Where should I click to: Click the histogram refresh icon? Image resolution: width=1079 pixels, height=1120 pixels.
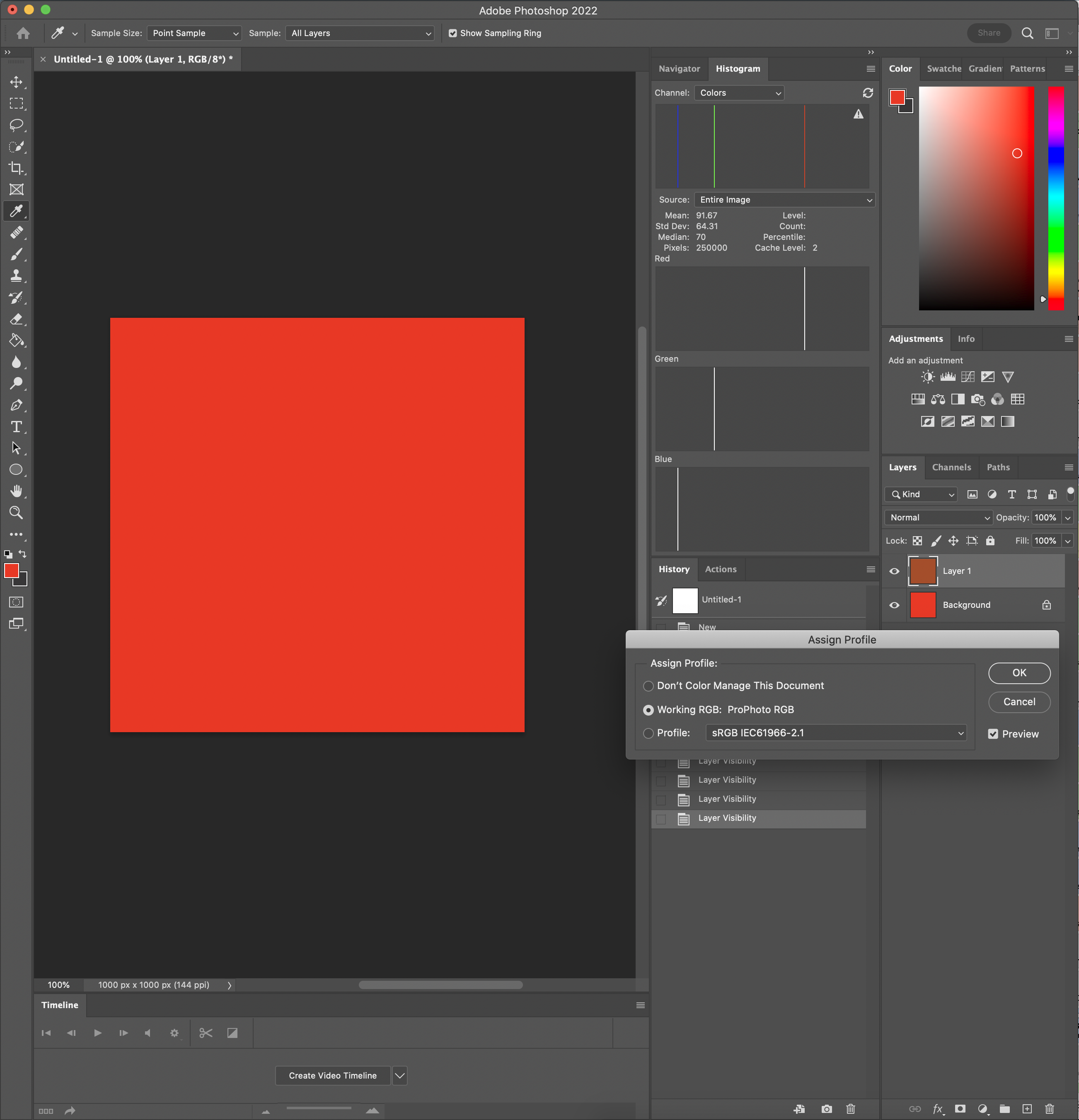pyautogui.click(x=868, y=92)
